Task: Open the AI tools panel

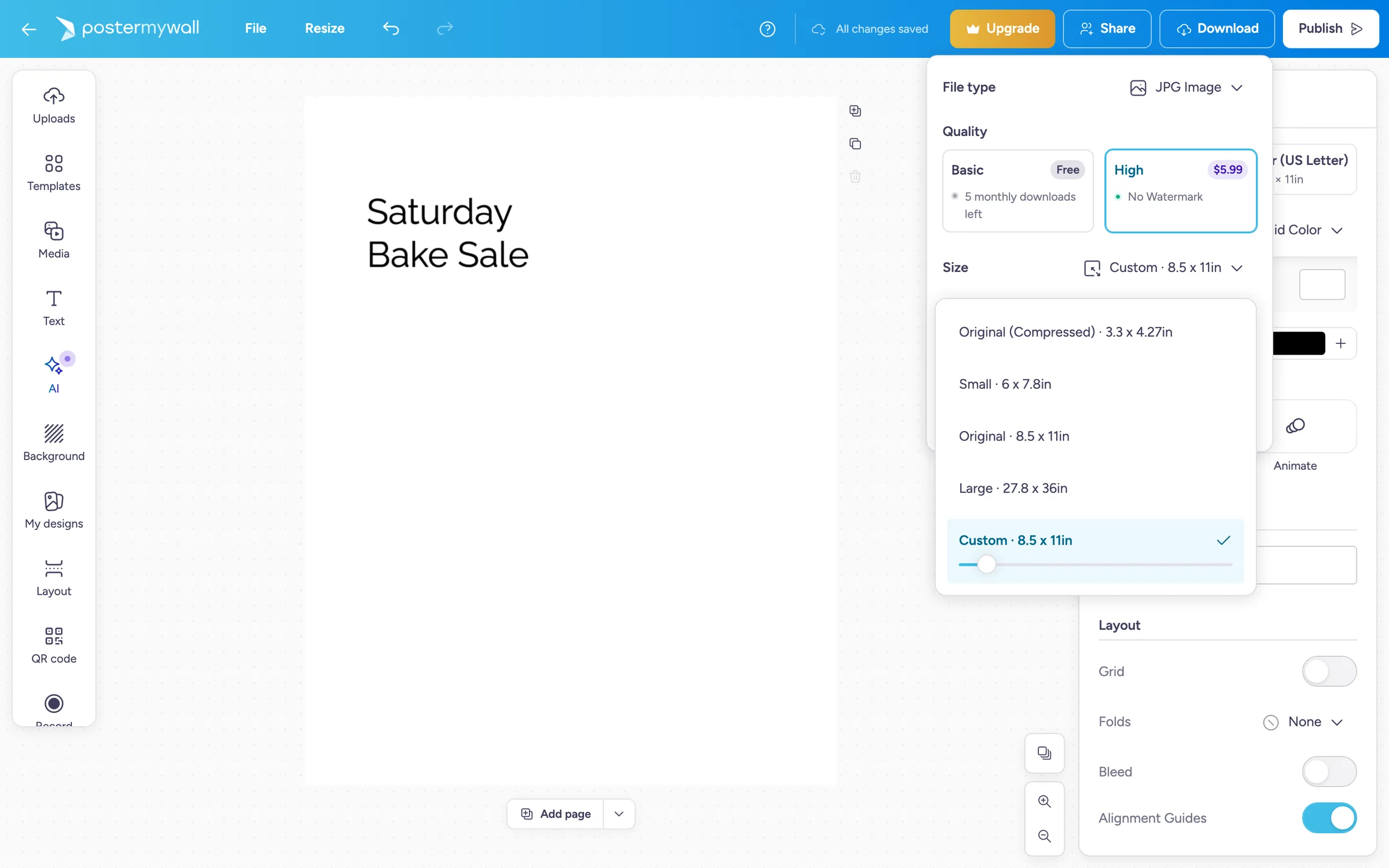Action: [54, 375]
